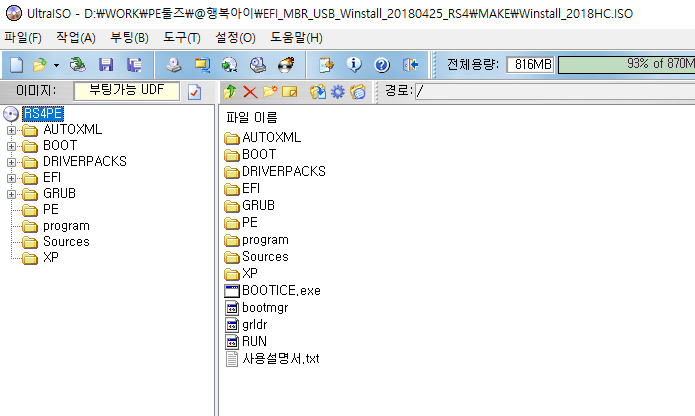Open the 부팅(B) menu
Viewport: 695px width, 416px height.
[x=129, y=38]
